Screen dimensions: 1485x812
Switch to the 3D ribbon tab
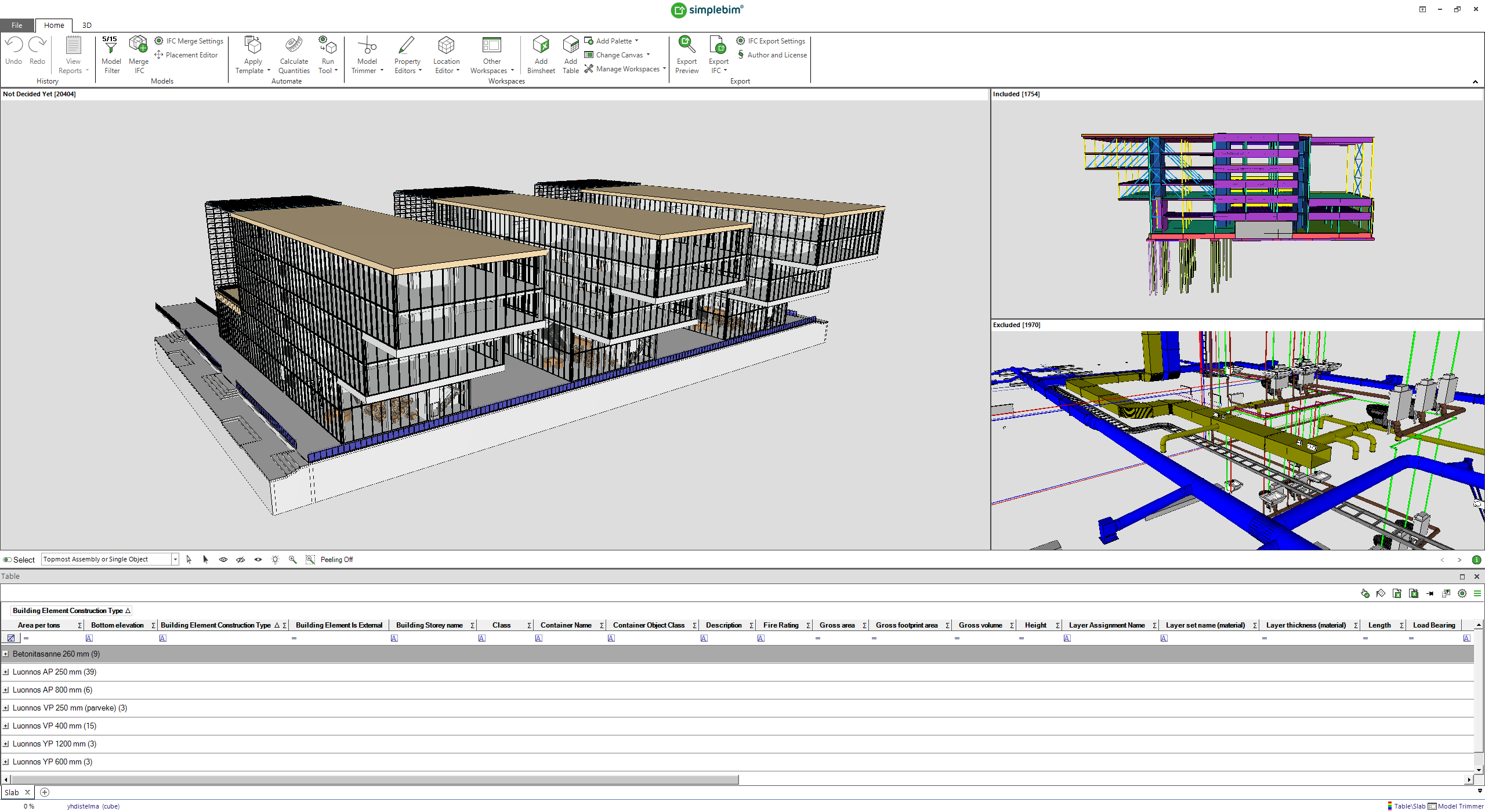pos(86,25)
